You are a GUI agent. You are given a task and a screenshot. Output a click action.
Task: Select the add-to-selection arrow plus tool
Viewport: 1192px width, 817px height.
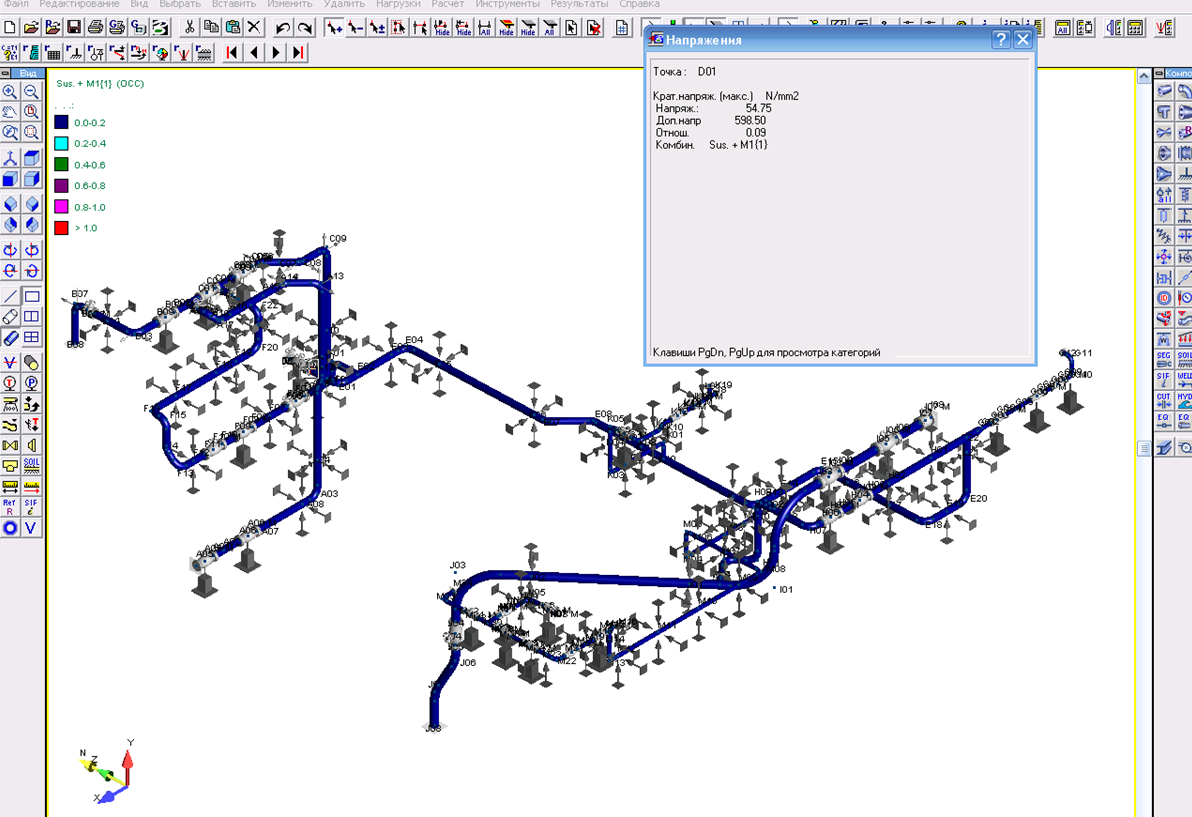tap(334, 27)
